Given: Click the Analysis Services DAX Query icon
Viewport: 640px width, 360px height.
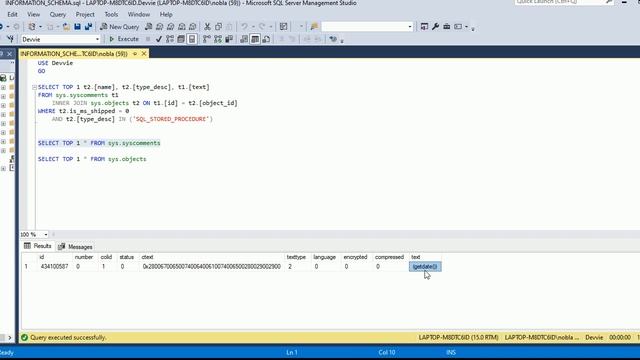Looking at the screenshot, I should tap(193, 27).
